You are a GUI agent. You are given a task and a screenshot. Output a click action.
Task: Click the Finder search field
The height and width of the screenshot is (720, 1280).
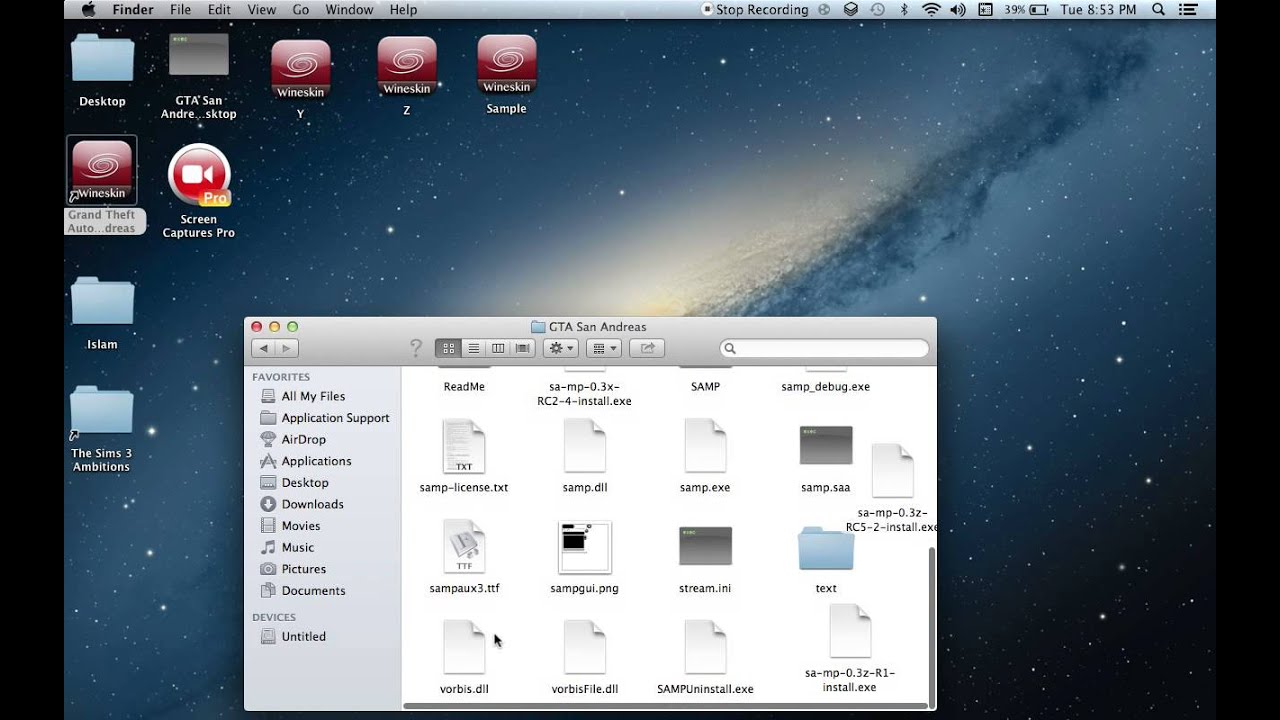coord(824,348)
